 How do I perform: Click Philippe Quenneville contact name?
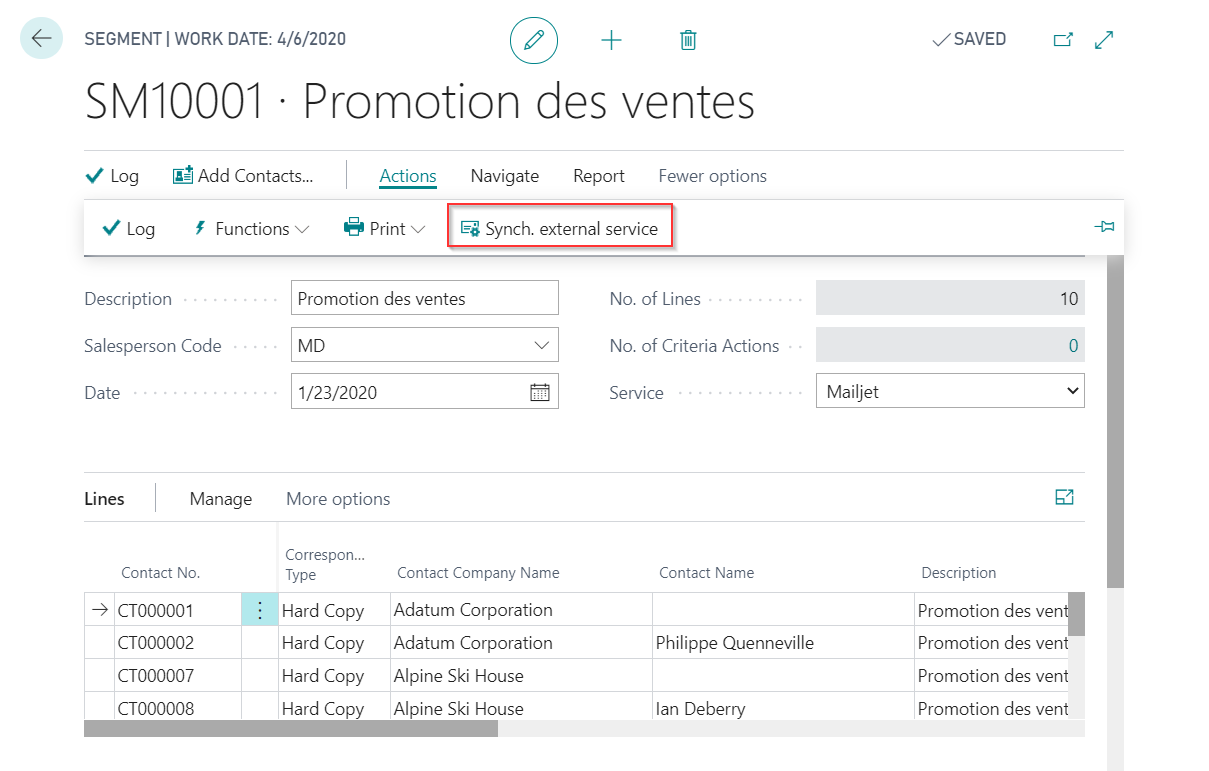(735, 643)
